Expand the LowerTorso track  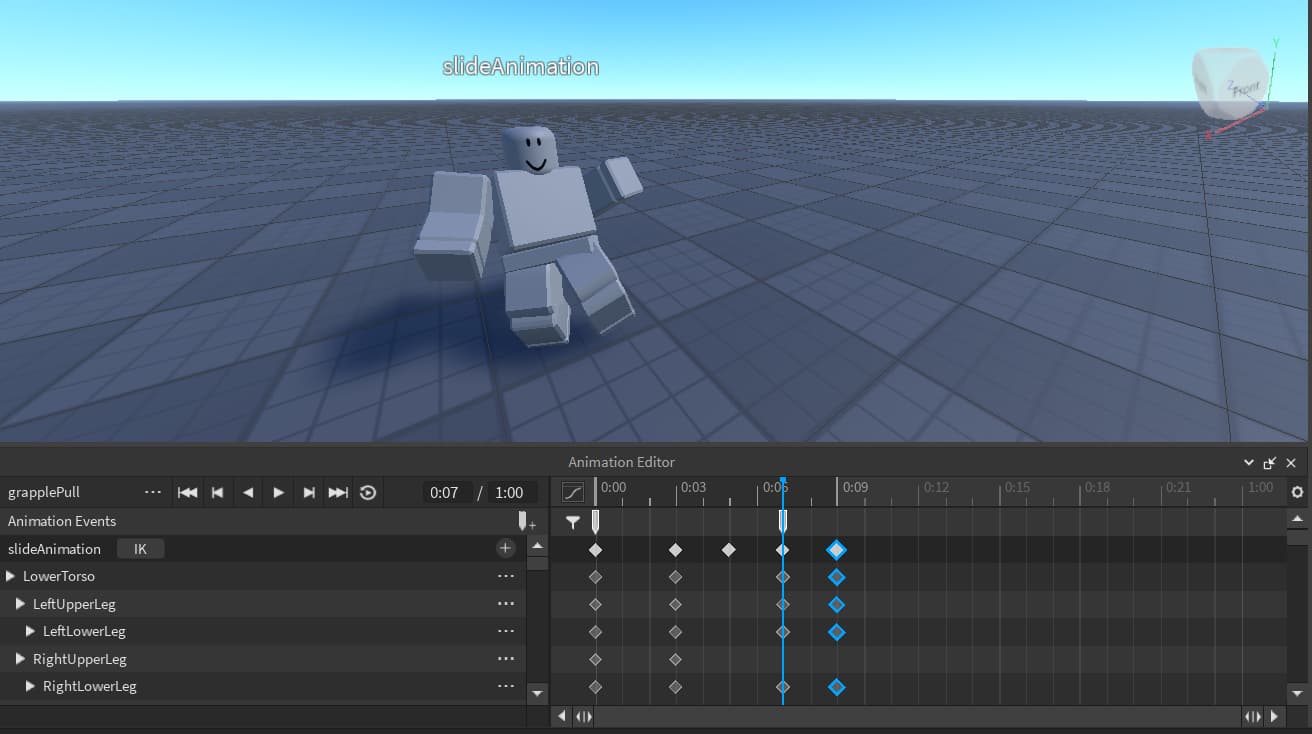tap(10, 576)
